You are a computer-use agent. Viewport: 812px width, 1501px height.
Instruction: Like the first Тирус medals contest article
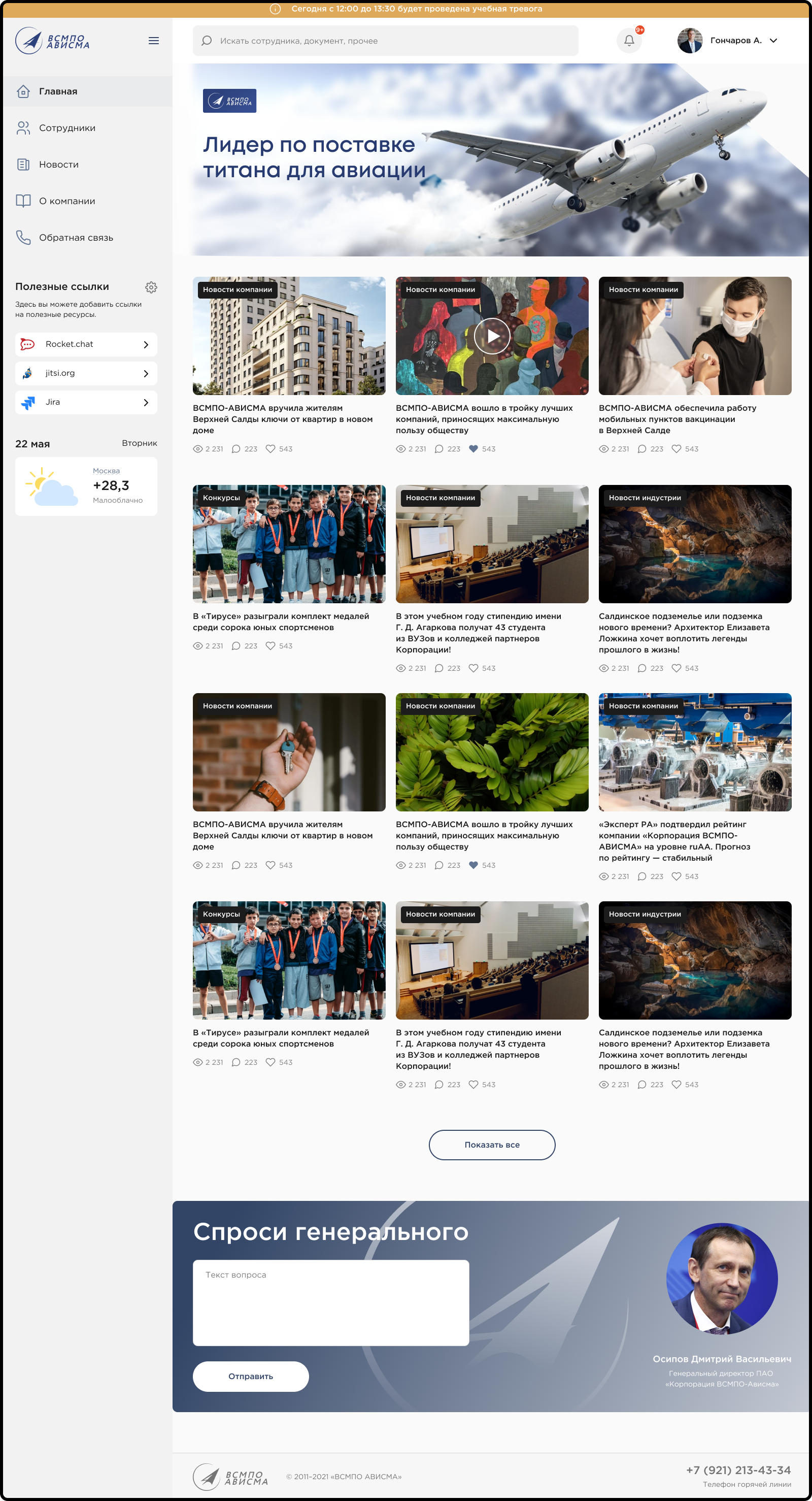click(270, 645)
